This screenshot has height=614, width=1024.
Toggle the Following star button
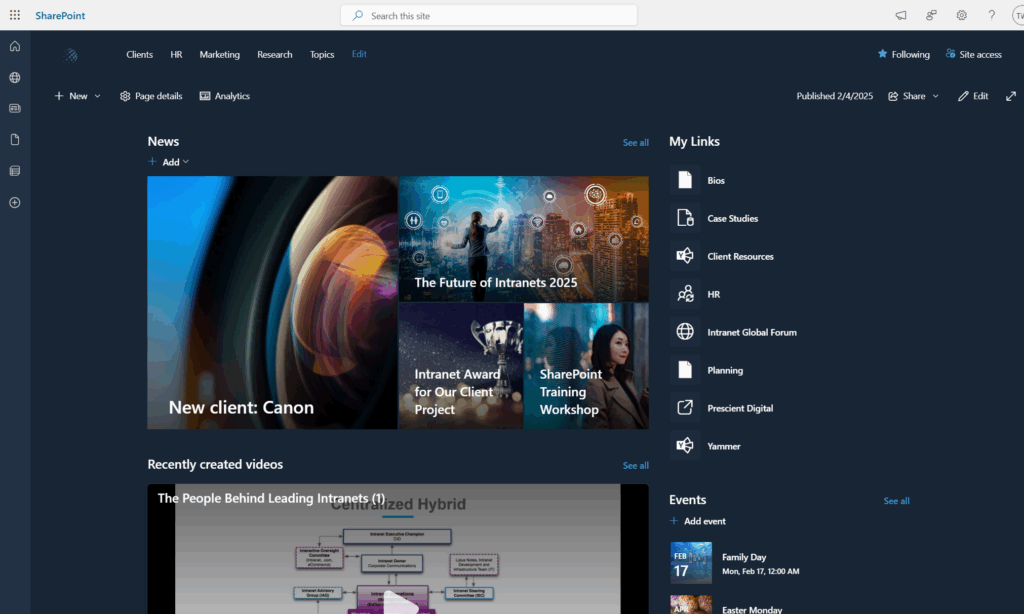903,54
